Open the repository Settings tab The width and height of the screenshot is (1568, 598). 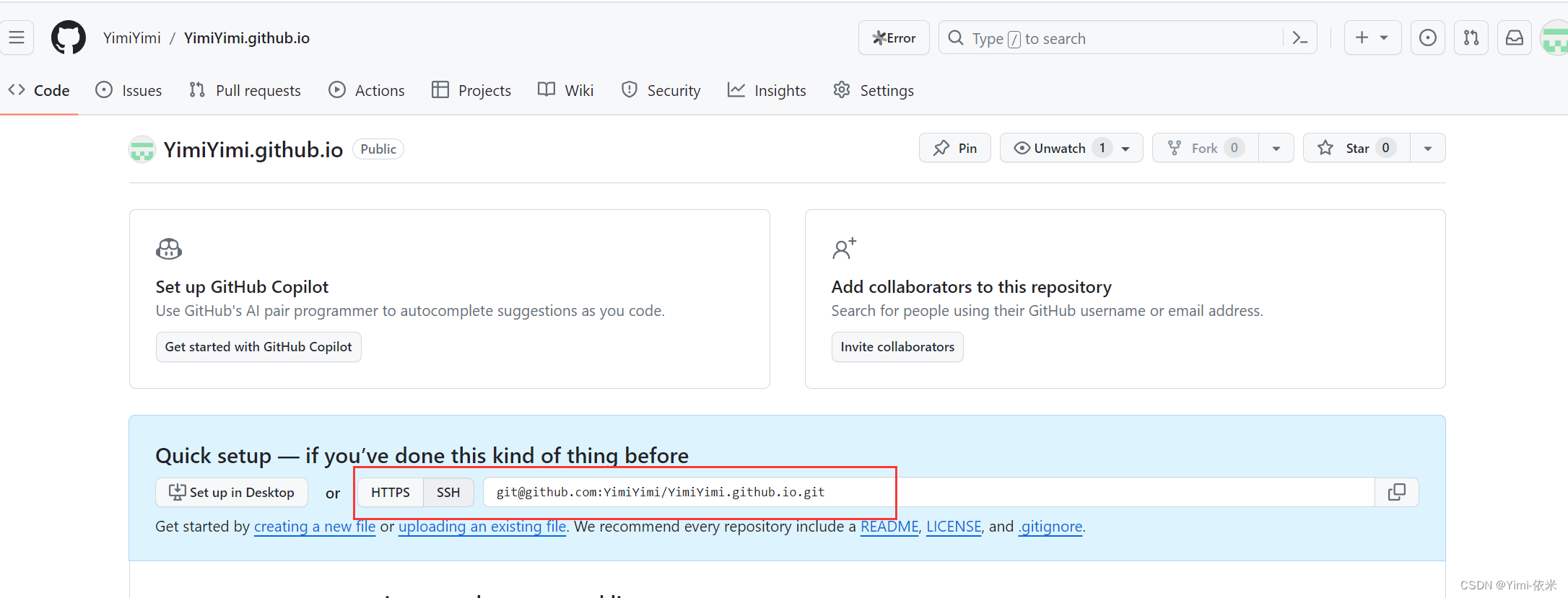(874, 90)
